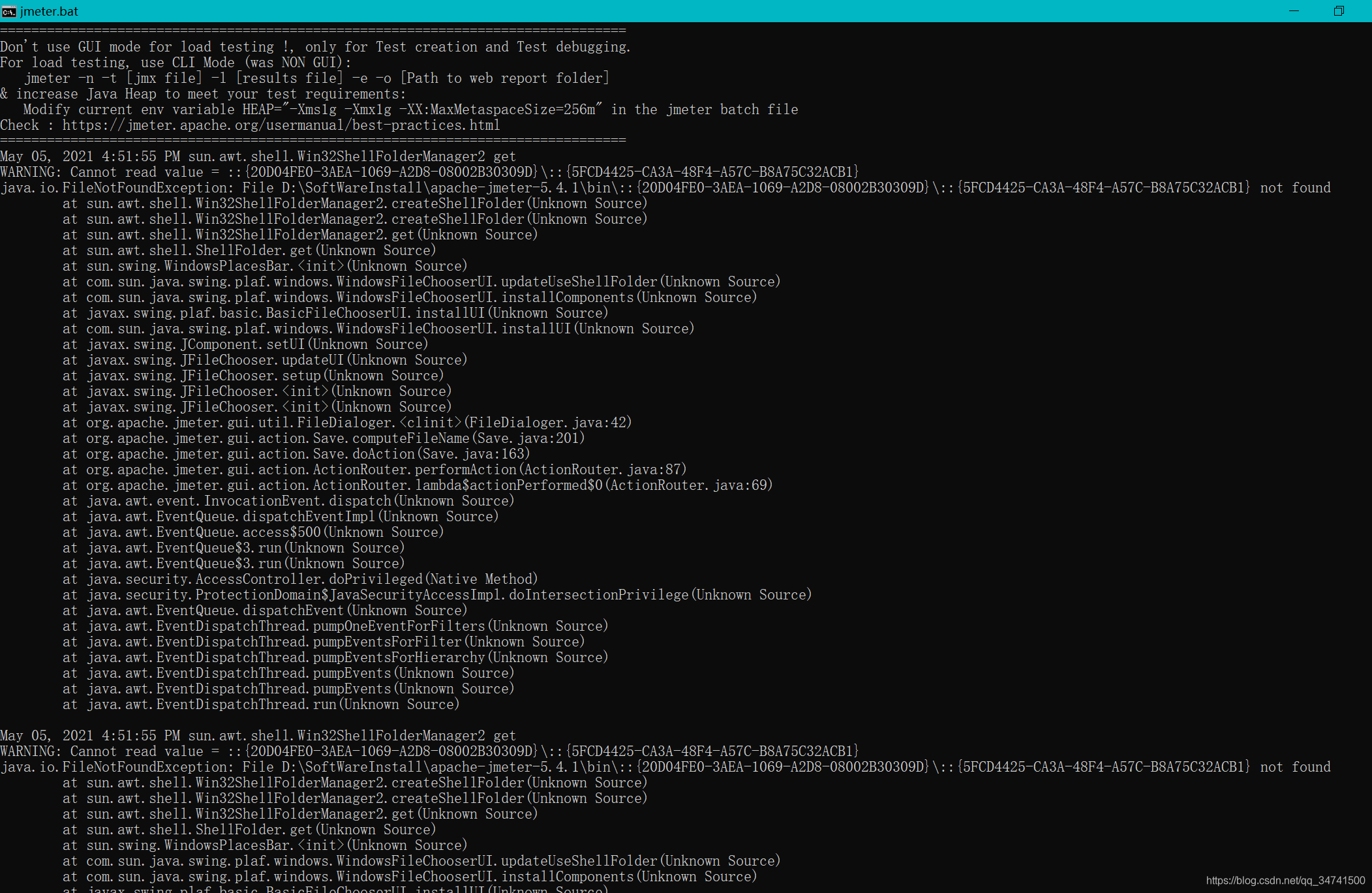This screenshot has width=1372, height=893.
Task: Click the JFileChooser.setup stack trace line
Action: click(x=253, y=376)
